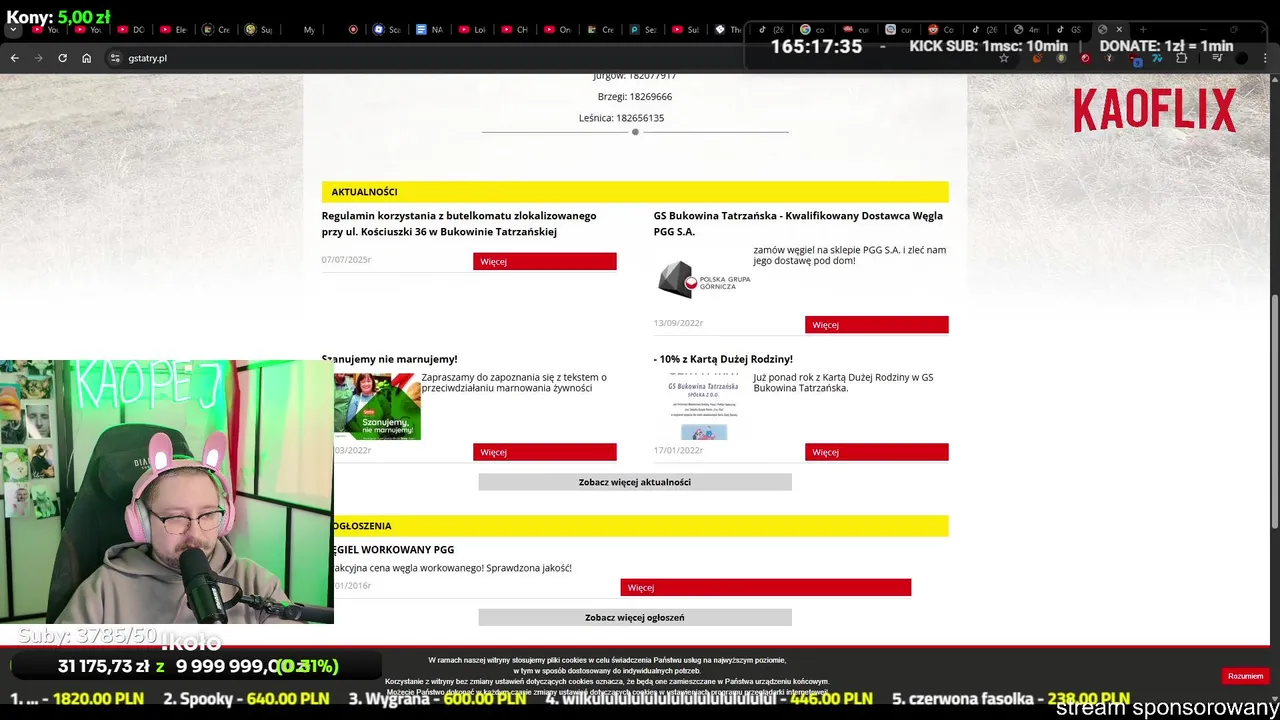Screen dimensions: 1280x720
Task: Click the carousel dot under phone numbers
Action: 635,132
